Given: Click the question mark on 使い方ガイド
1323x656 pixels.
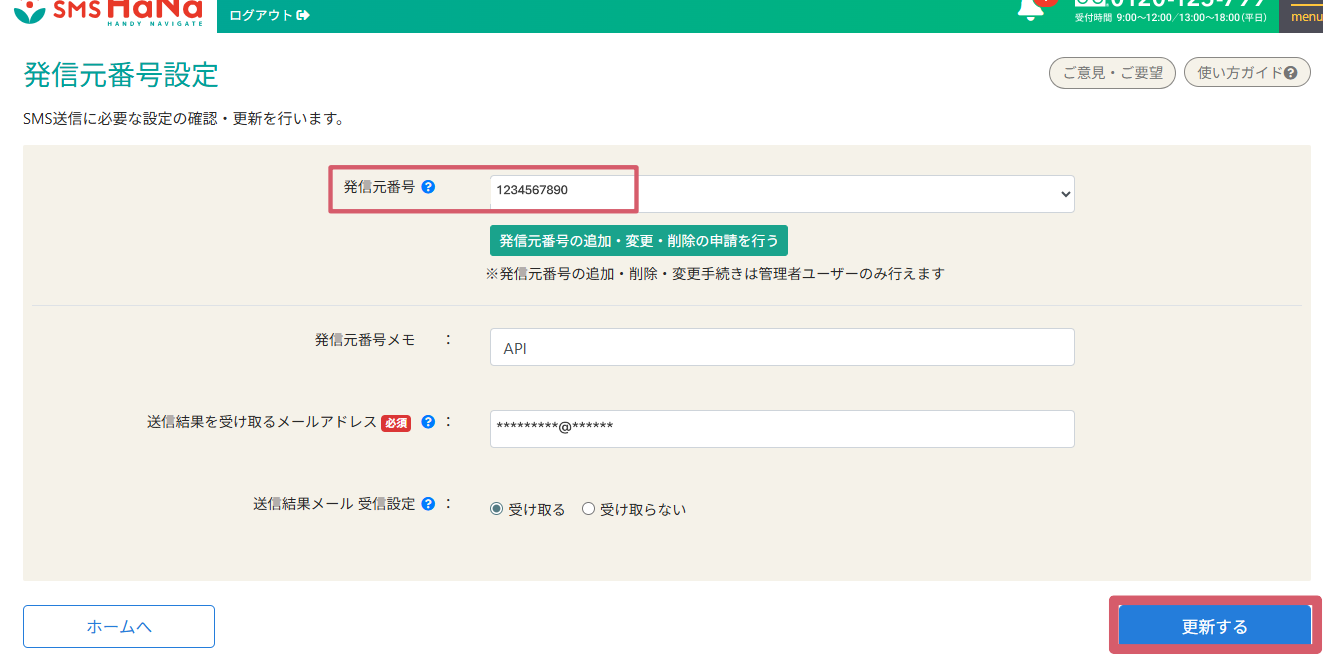Looking at the screenshot, I should tap(1289, 72).
